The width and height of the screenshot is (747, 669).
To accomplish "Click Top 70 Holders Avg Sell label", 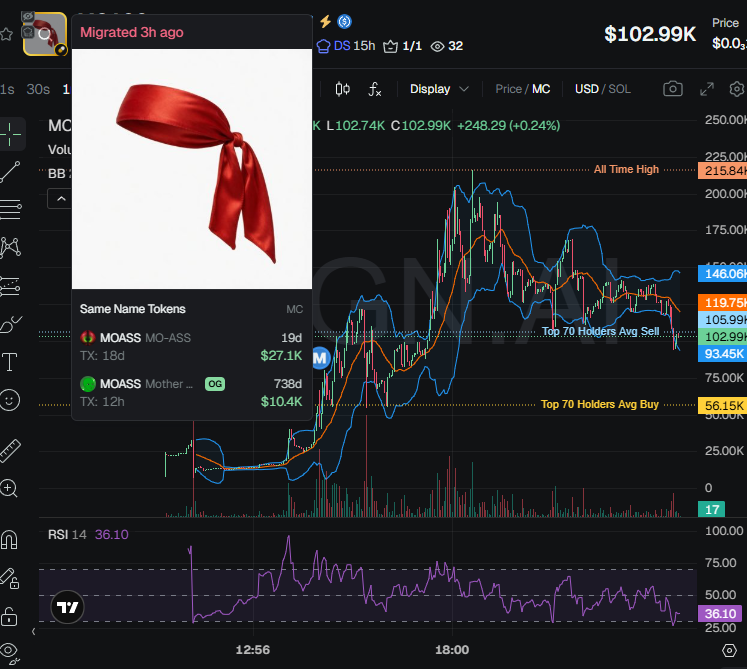I will coord(600,331).
